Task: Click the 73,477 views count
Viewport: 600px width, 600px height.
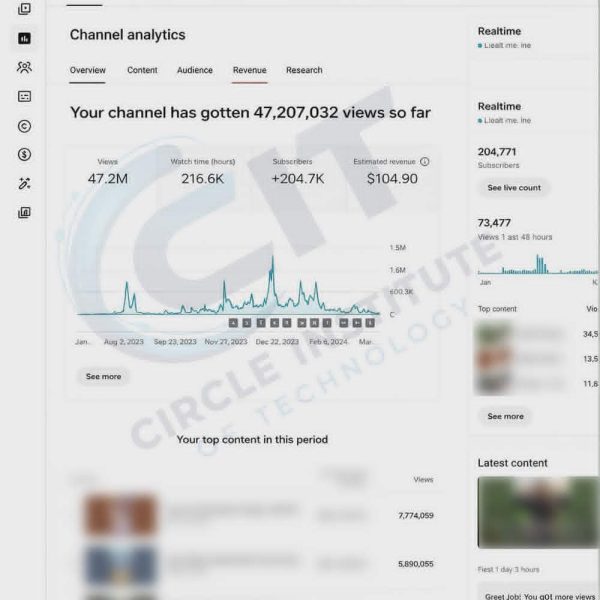Action: [494, 223]
